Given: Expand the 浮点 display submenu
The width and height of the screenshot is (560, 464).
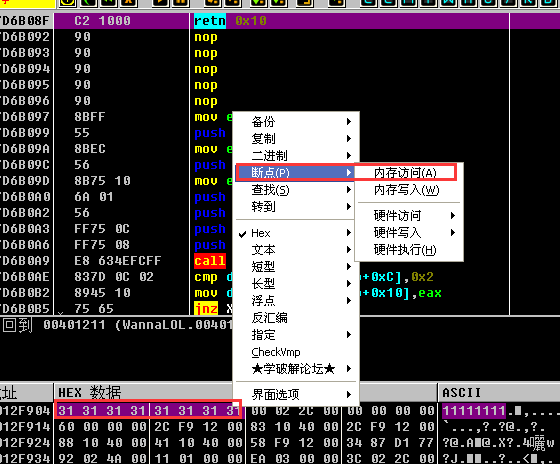Looking at the screenshot, I should point(296,301).
